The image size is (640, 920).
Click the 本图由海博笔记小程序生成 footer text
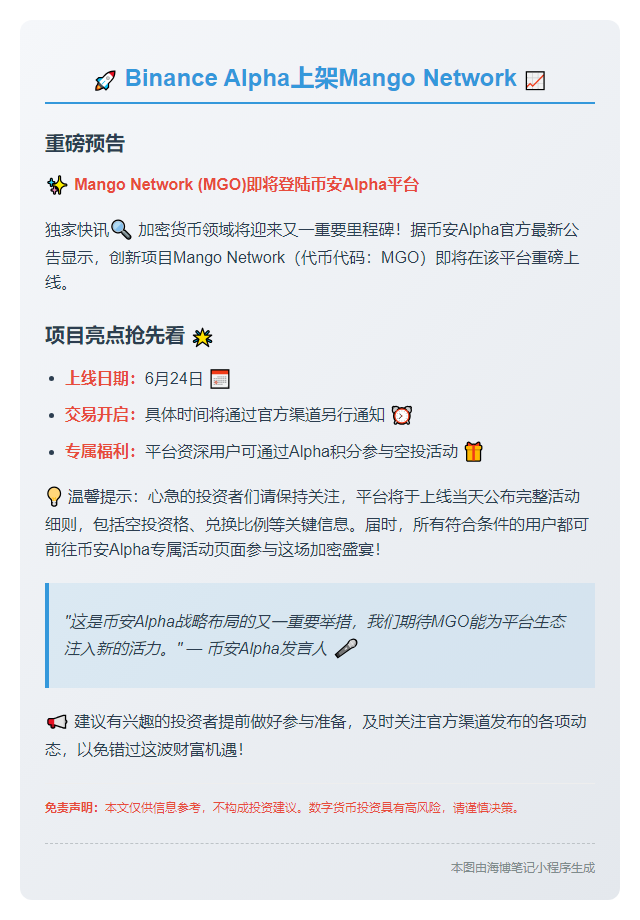coord(523,867)
